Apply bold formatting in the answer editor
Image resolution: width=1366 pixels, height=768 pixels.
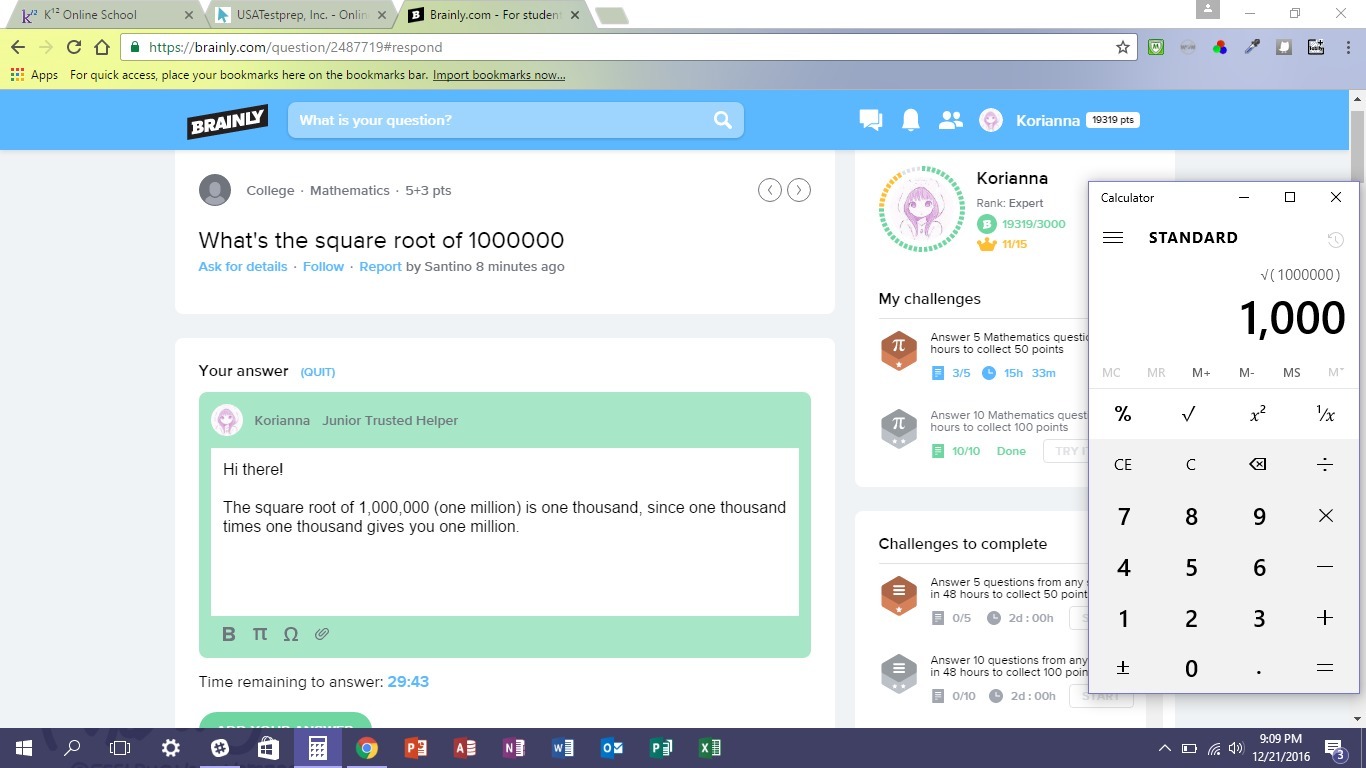click(x=228, y=634)
